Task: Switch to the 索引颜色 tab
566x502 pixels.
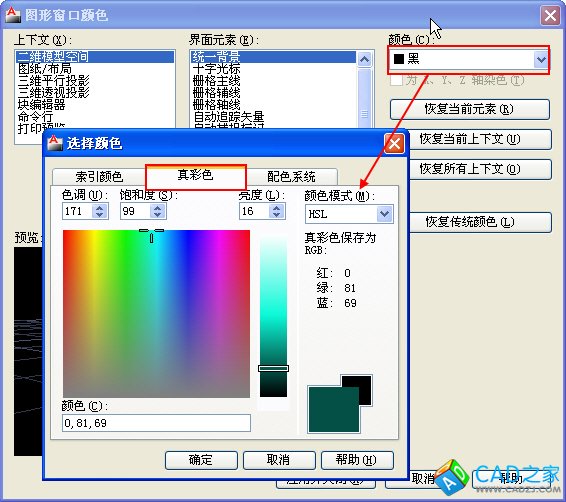Action: pyautogui.click(x=99, y=177)
